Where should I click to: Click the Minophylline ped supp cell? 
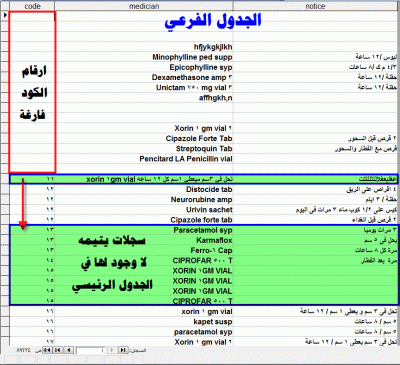tap(144, 57)
